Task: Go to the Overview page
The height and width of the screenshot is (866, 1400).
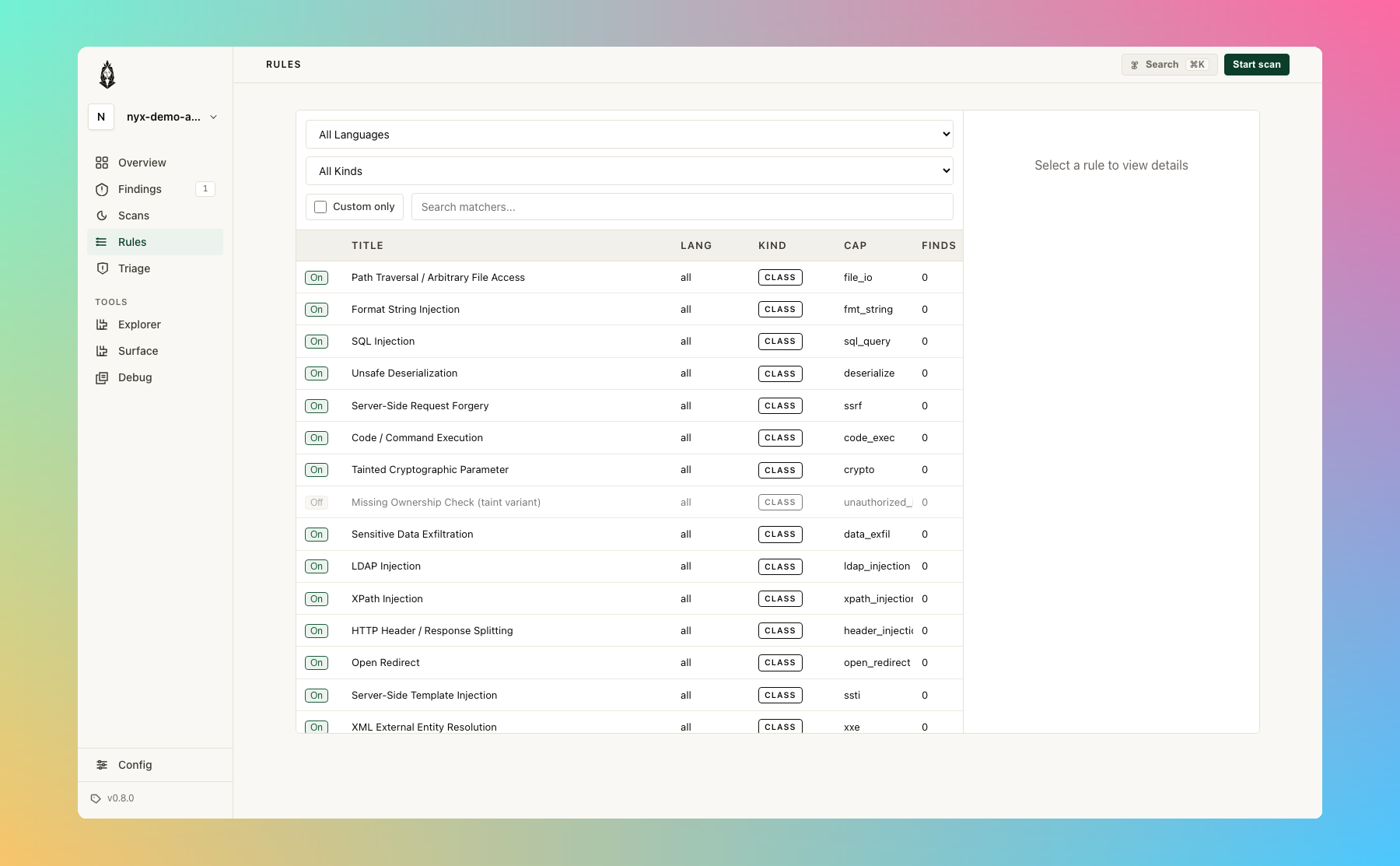Action: coord(155,163)
